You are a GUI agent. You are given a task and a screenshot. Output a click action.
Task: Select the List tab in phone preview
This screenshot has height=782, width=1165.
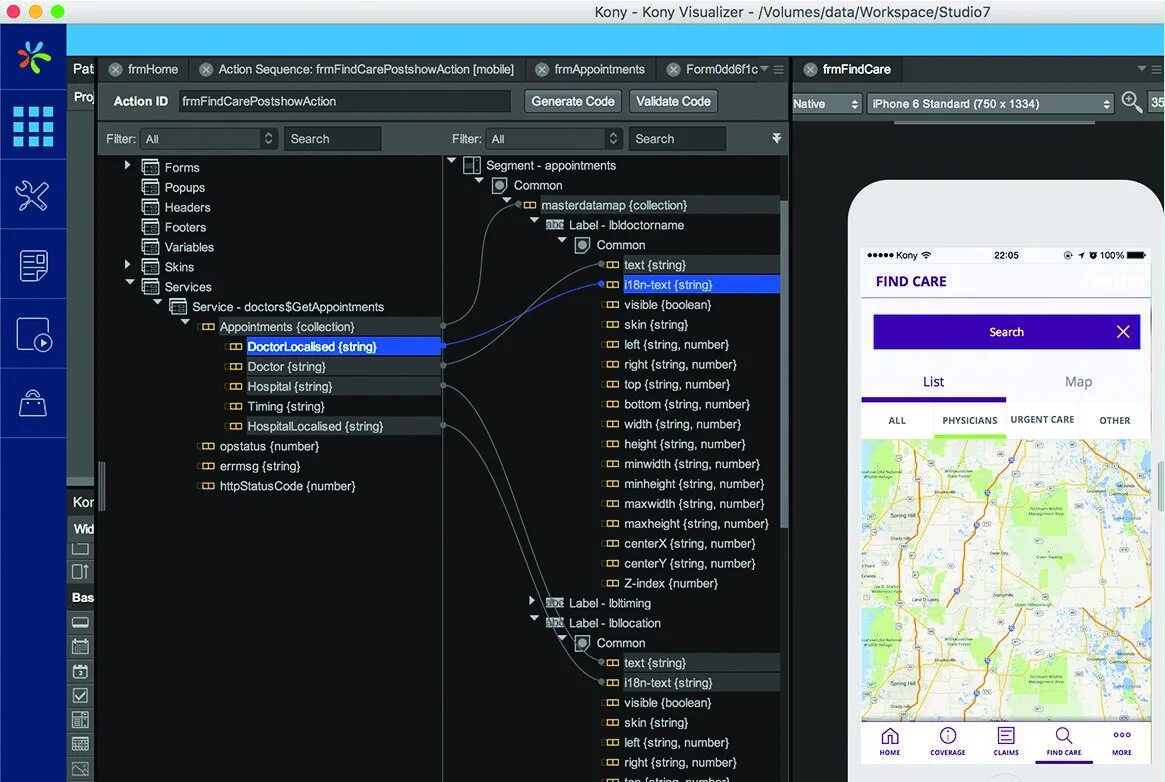tap(933, 382)
